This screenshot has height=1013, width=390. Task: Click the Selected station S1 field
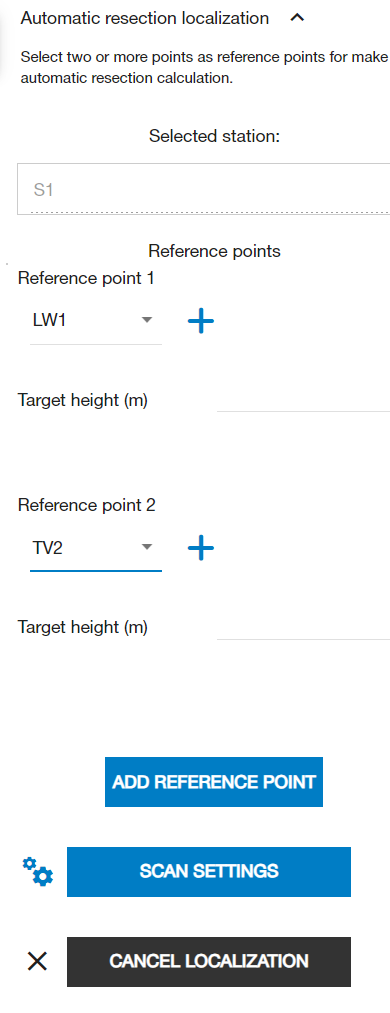(x=204, y=189)
